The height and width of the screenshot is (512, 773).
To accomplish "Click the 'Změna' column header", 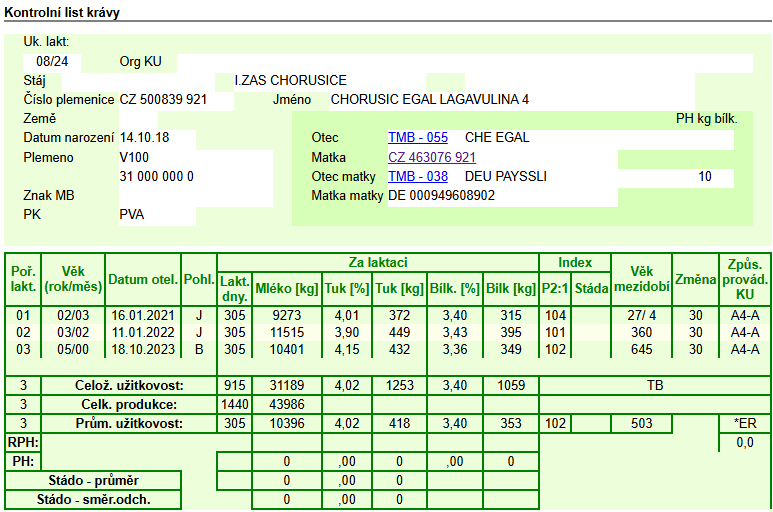I will 695,279.
